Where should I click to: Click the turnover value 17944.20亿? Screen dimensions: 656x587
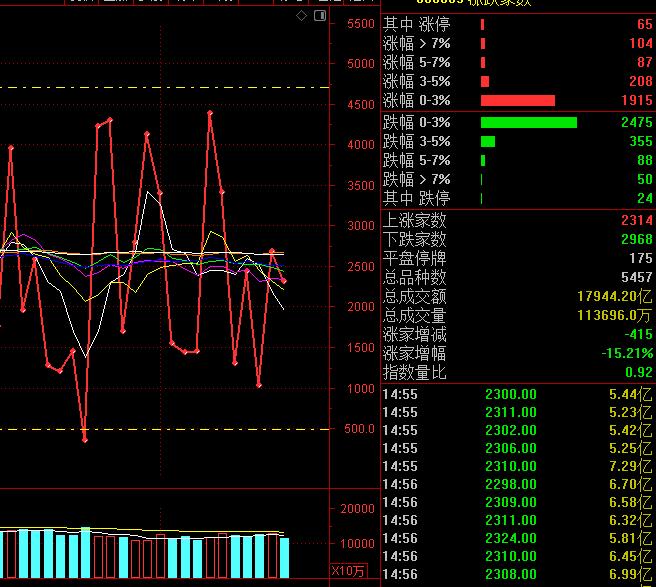(615, 296)
